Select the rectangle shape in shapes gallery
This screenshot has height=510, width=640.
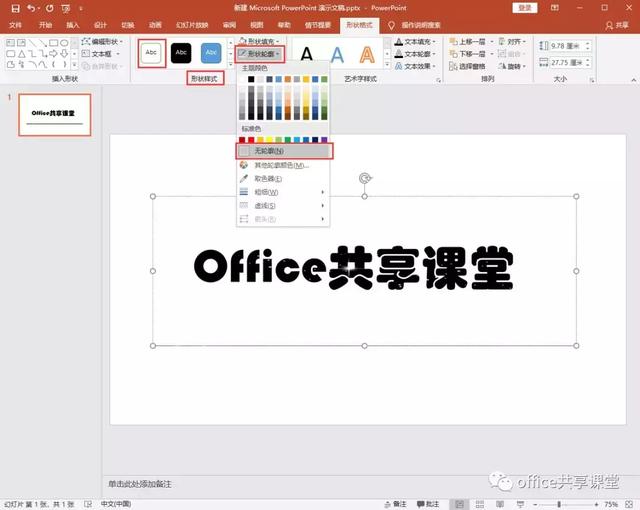click(x=53, y=42)
